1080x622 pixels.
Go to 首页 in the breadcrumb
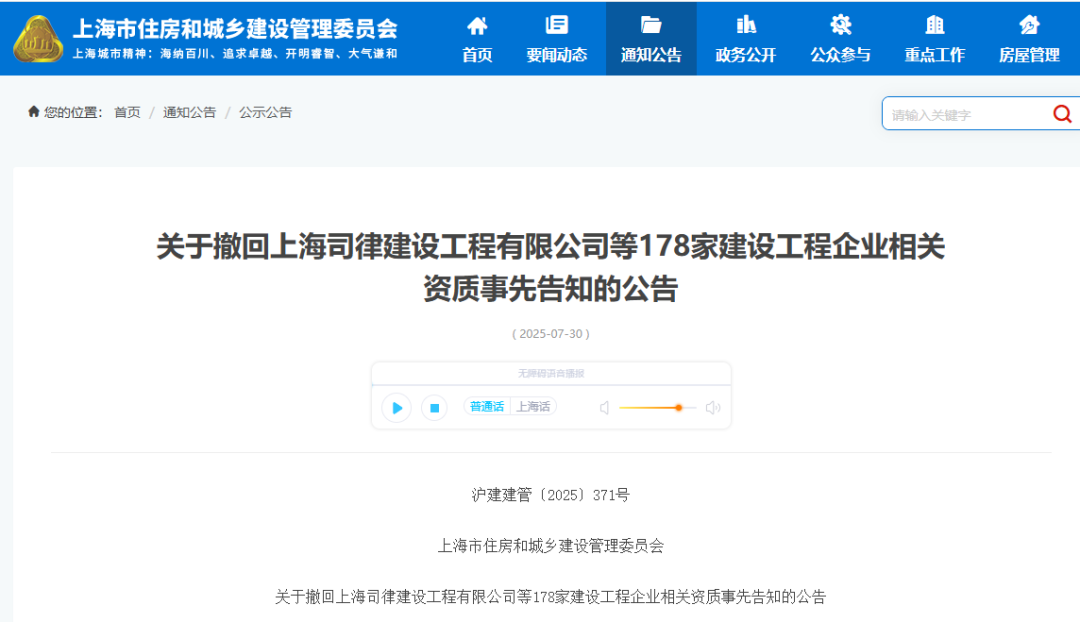coord(127,112)
